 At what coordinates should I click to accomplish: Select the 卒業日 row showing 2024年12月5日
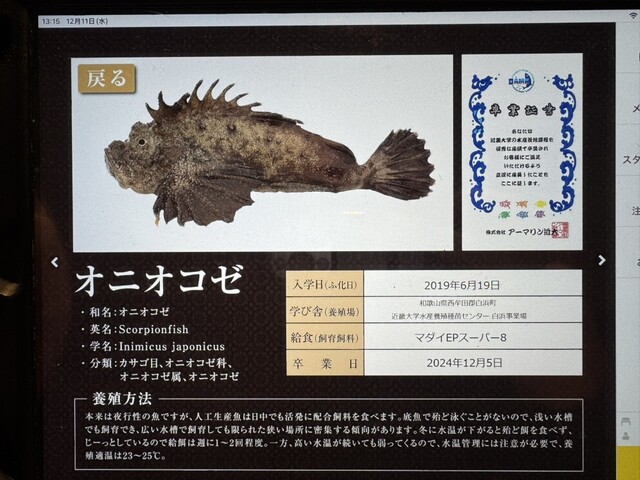(433, 363)
